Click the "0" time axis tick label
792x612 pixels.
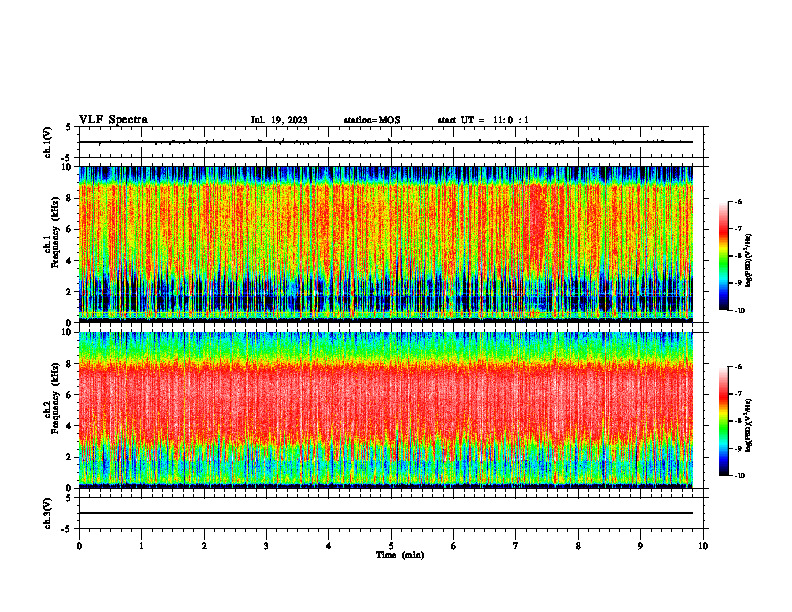coord(79,546)
